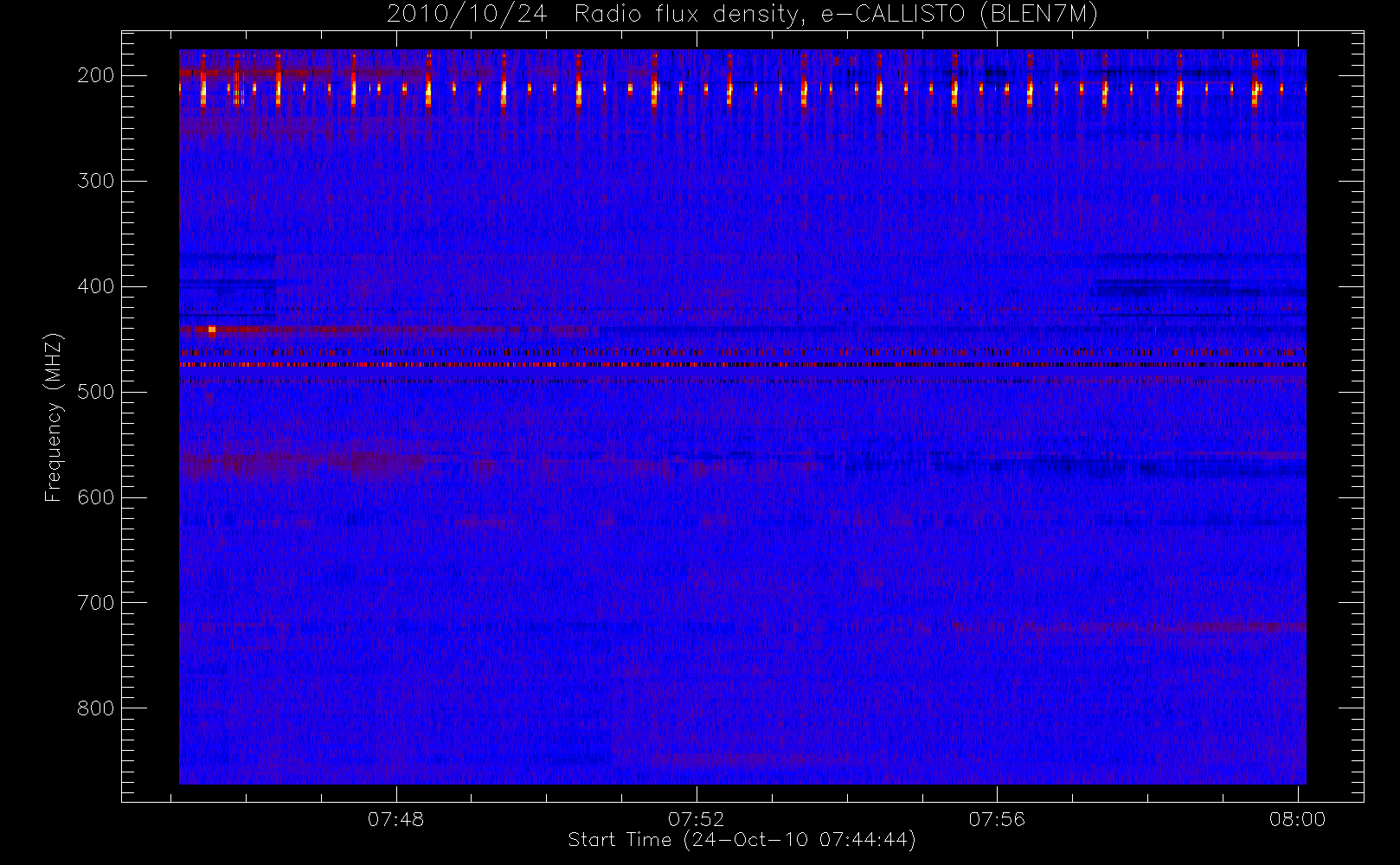Click the 'Start Time (24-Oct-10 07:44:44)' label
The width and height of the screenshot is (1400, 865).
(742, 840)
